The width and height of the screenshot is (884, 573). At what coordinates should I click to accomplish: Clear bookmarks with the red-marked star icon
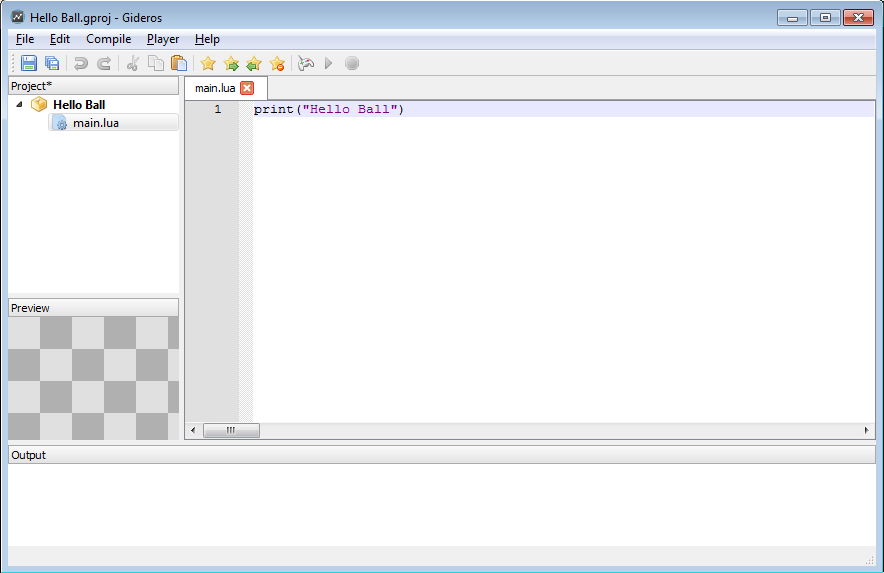277,63
